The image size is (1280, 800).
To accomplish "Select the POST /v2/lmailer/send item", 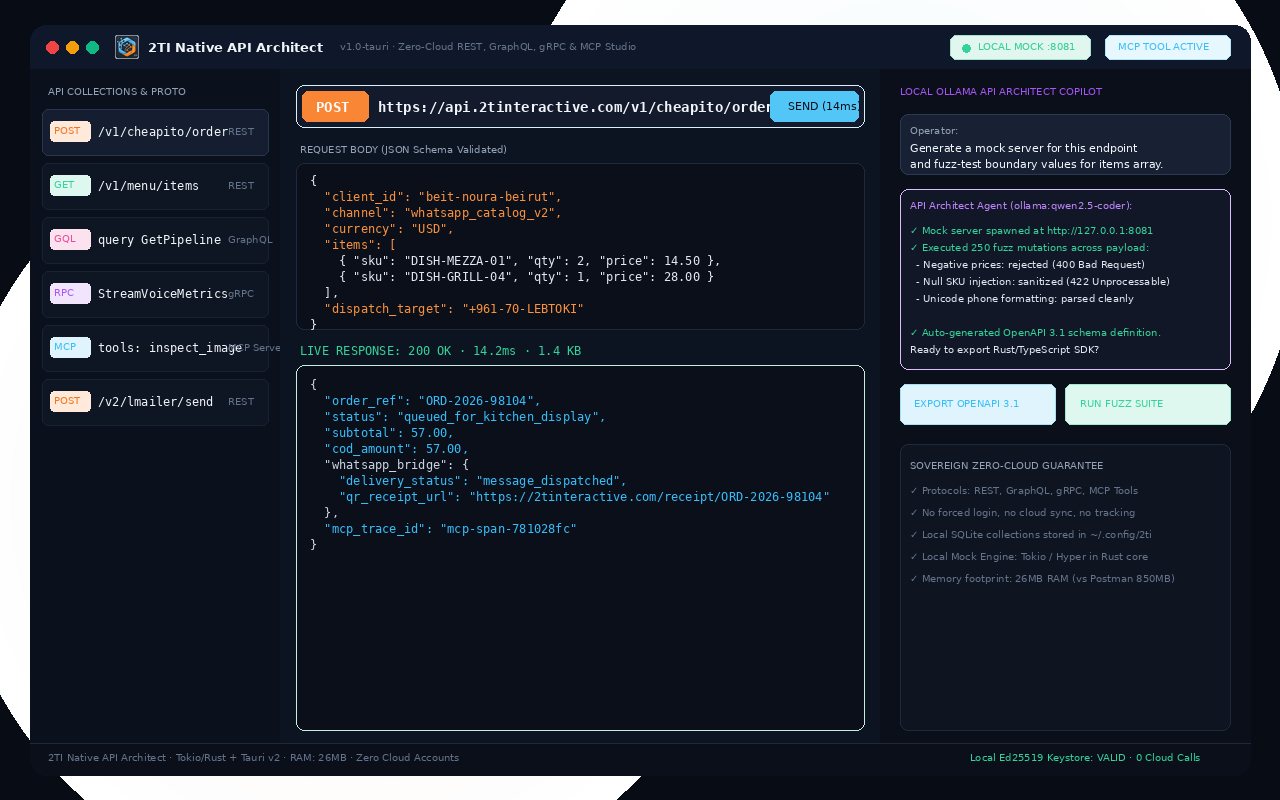I will point(155,402).
